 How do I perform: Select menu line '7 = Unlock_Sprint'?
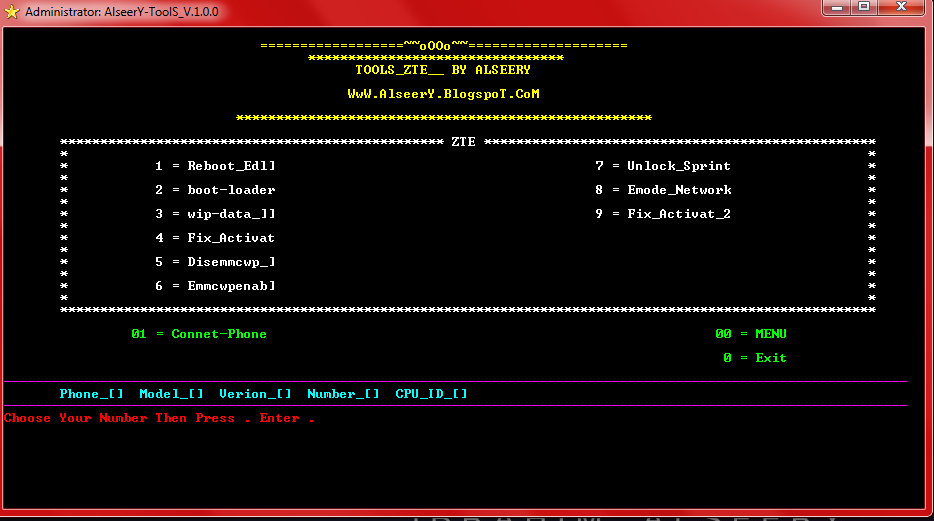(662, 166)
